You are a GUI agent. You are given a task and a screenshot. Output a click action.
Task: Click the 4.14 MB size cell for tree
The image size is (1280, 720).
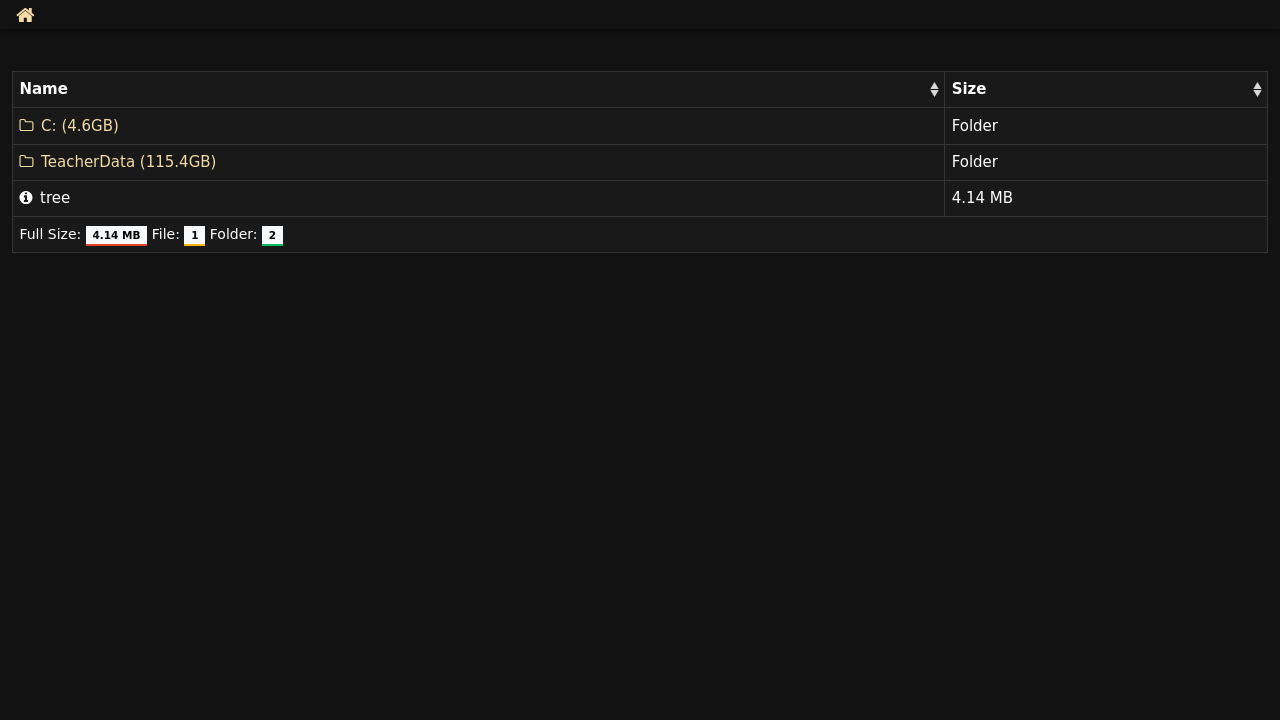[1106, 198]
